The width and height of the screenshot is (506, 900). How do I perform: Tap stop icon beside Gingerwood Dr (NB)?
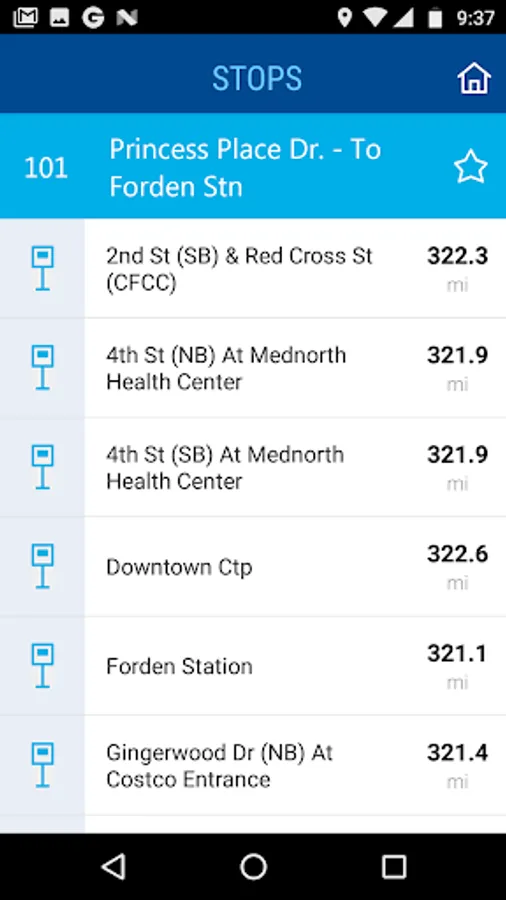click(42, 765)
